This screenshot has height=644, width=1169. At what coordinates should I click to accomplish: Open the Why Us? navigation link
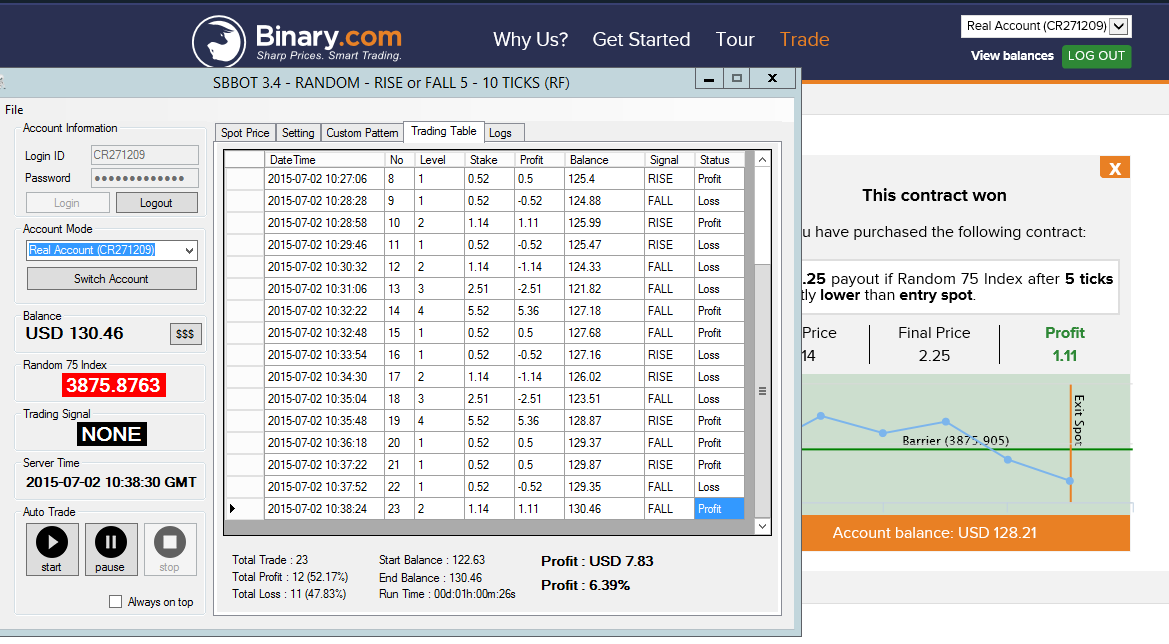click(530, 40)
